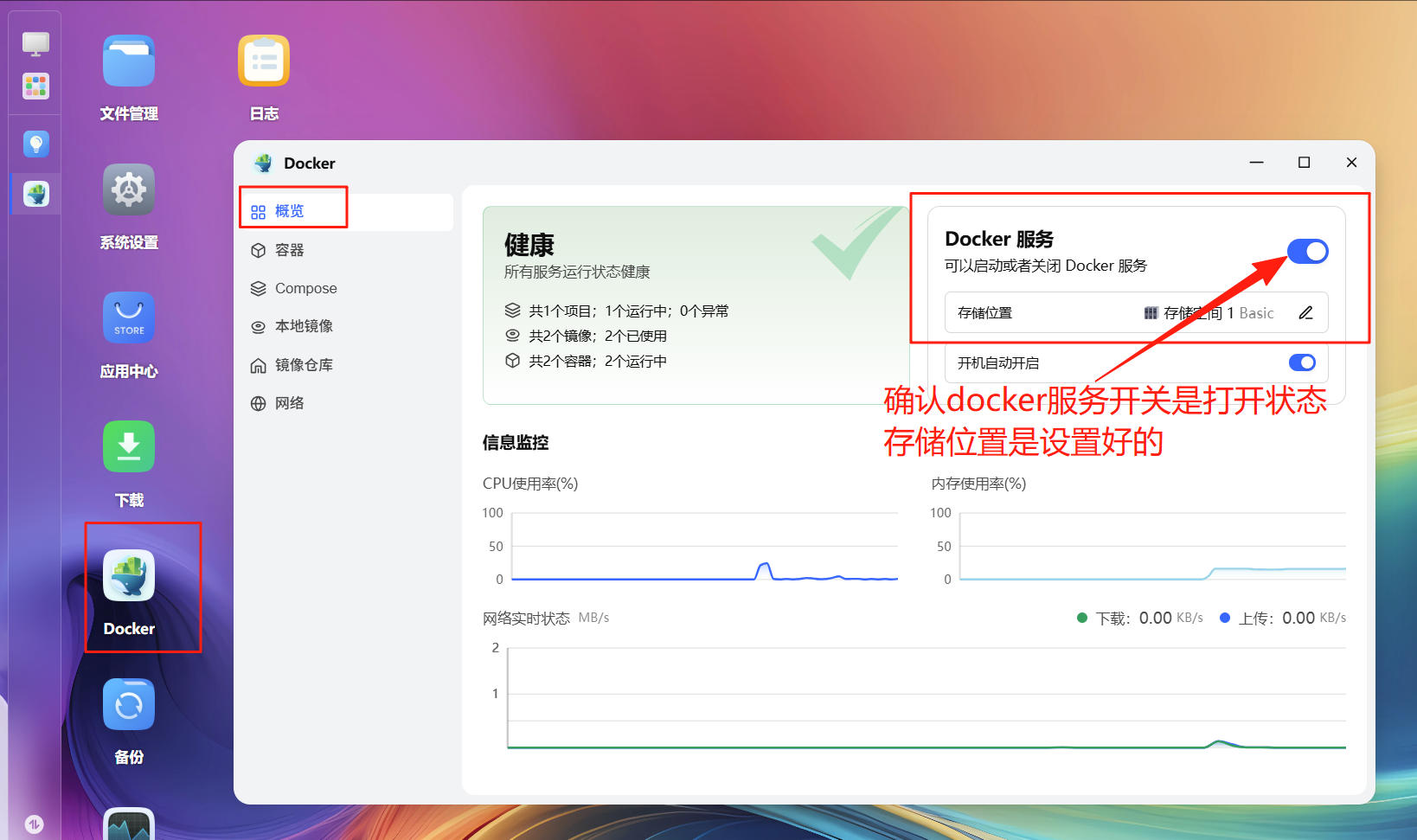Screen dimensions: 1417x840
Task: Click the app grid icon in the side dock
Action: [35, 86]
